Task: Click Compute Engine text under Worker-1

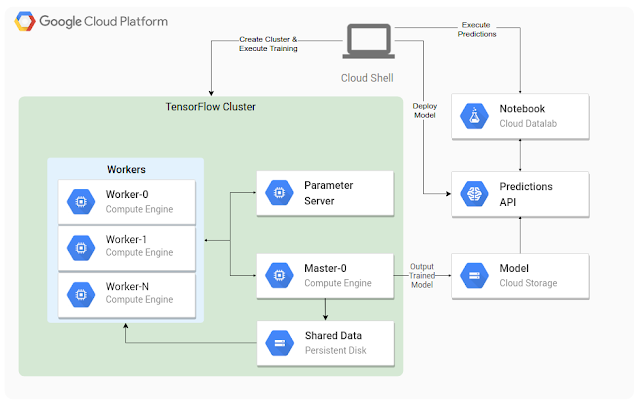Action: coord(139,253)
